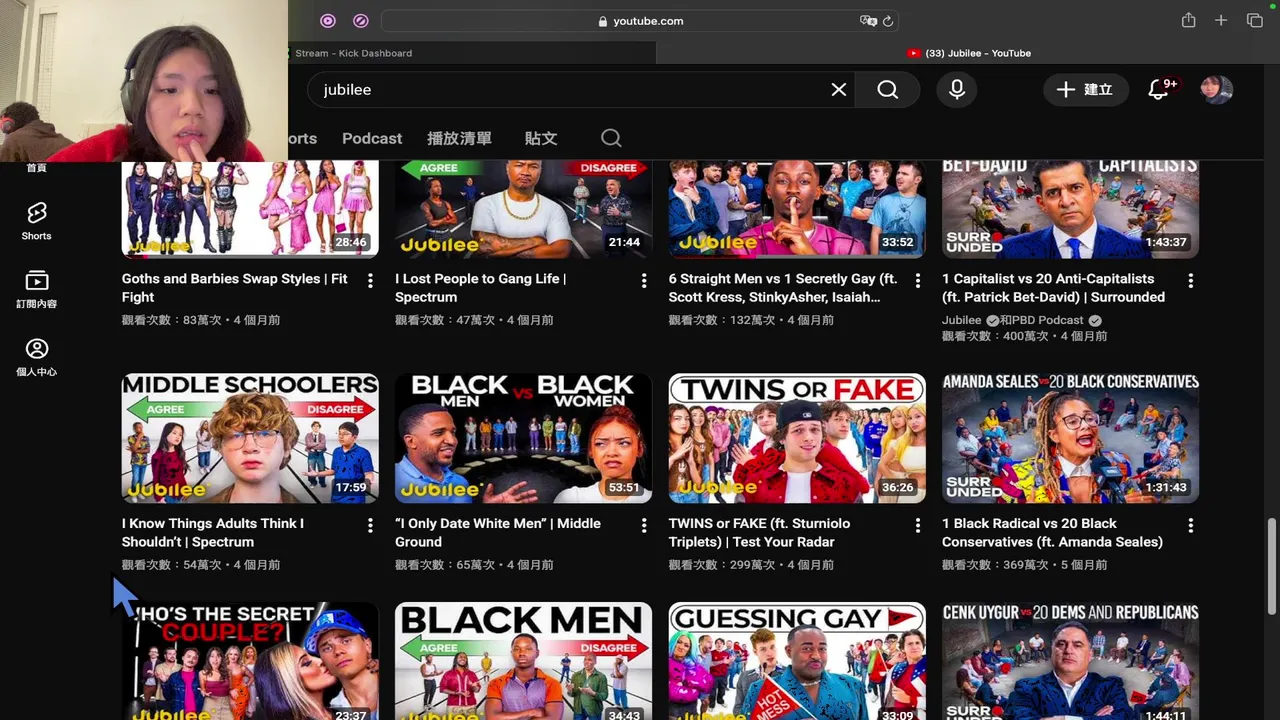Click the Jubilee channel name under Capitalist video
1280x720 pixels.
pos(961,320)
